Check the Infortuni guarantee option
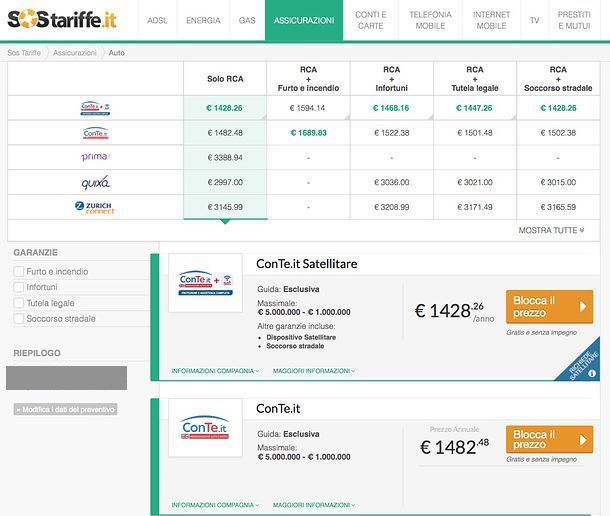 pos(19,287)
